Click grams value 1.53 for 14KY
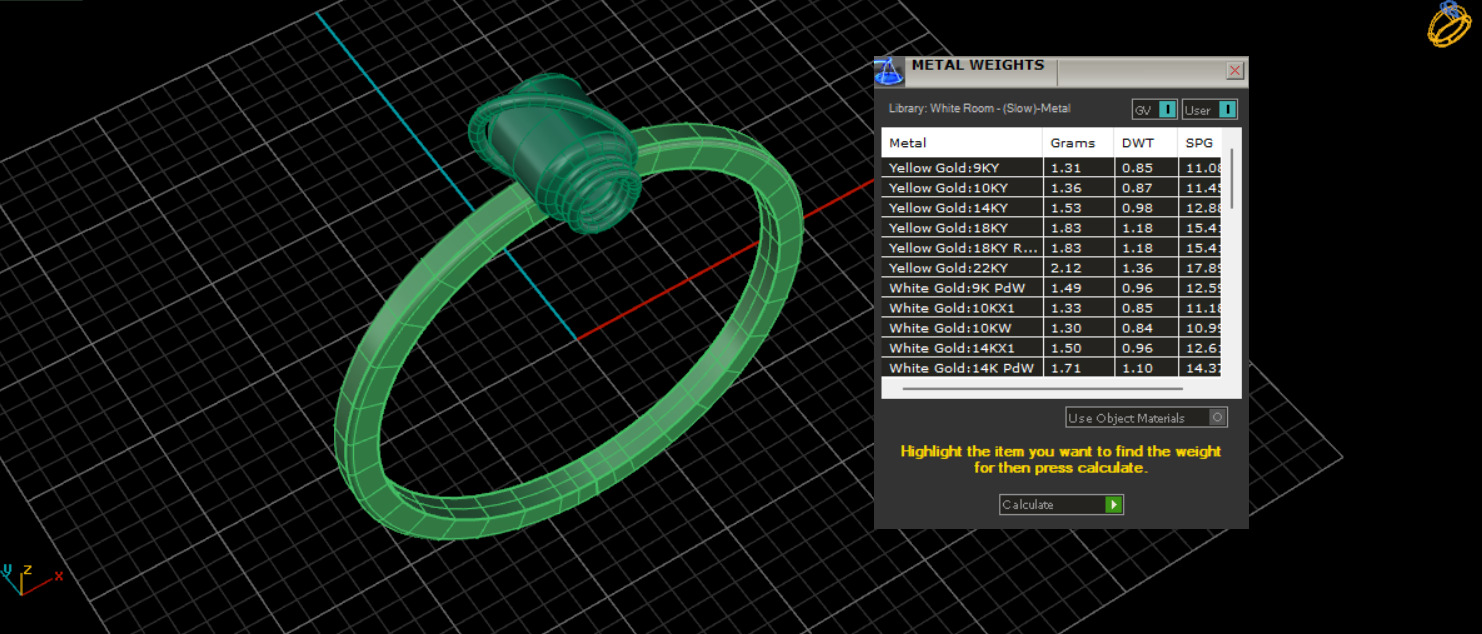 (x=1065, y=208)
